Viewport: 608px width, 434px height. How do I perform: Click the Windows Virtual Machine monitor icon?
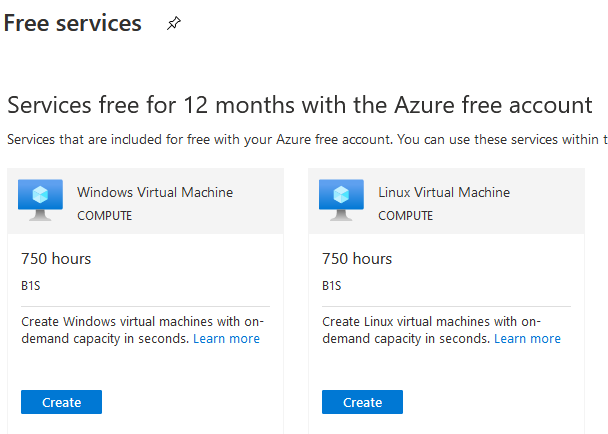(40, 200)
